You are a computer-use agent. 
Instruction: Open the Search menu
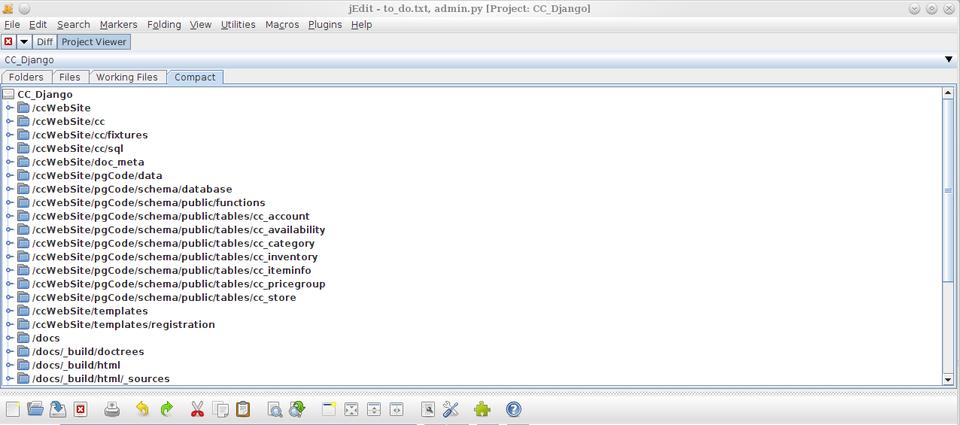click(x=73, y=24)
